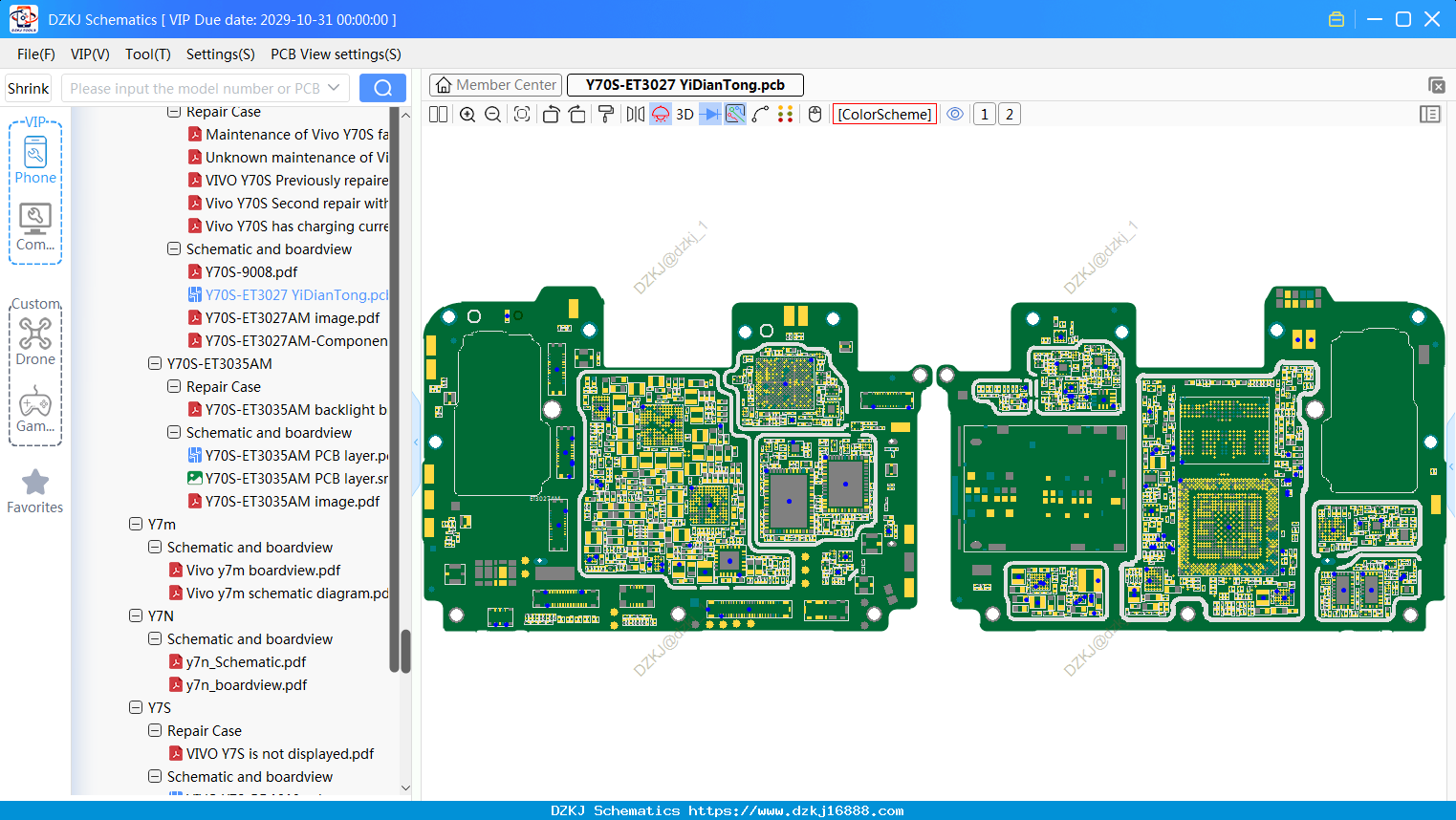
Task: Toggle the red dome highlight tool
Action: (661, 115)
